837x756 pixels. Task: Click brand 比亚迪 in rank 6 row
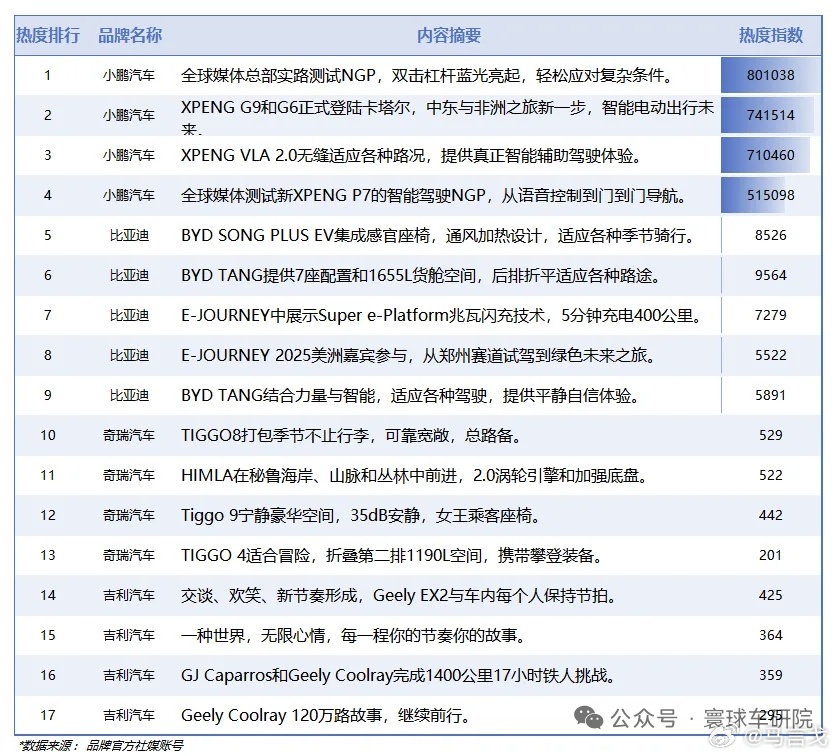coord(129,275)
